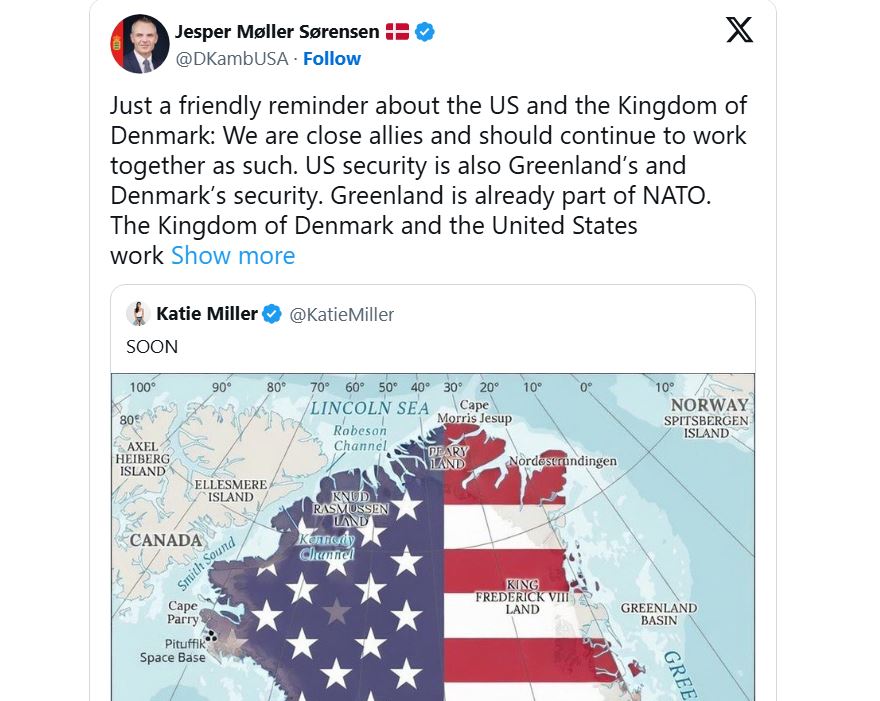Follow the @DKambUSA account
Viewport: 880px width, 701px height.
click(x=331, y=59)
